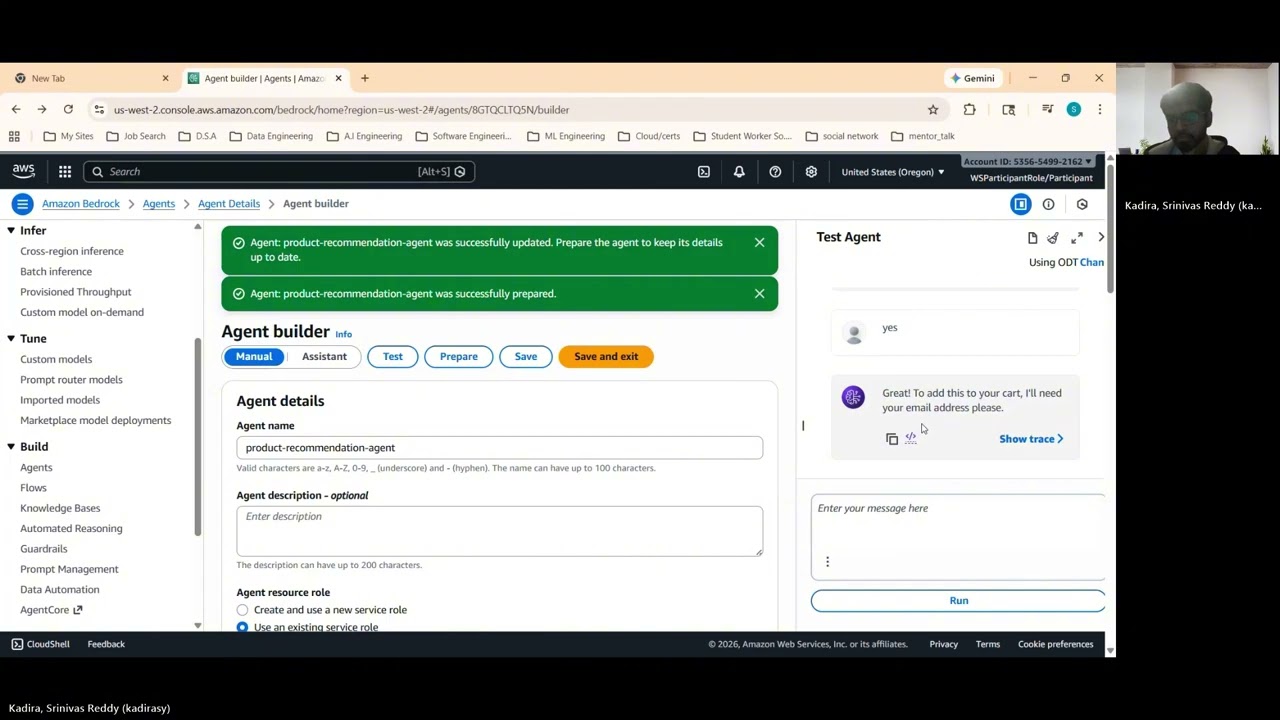The image size is (1280, 720).
Task: Open a new browser tab with plus
Action: [365, 78]
